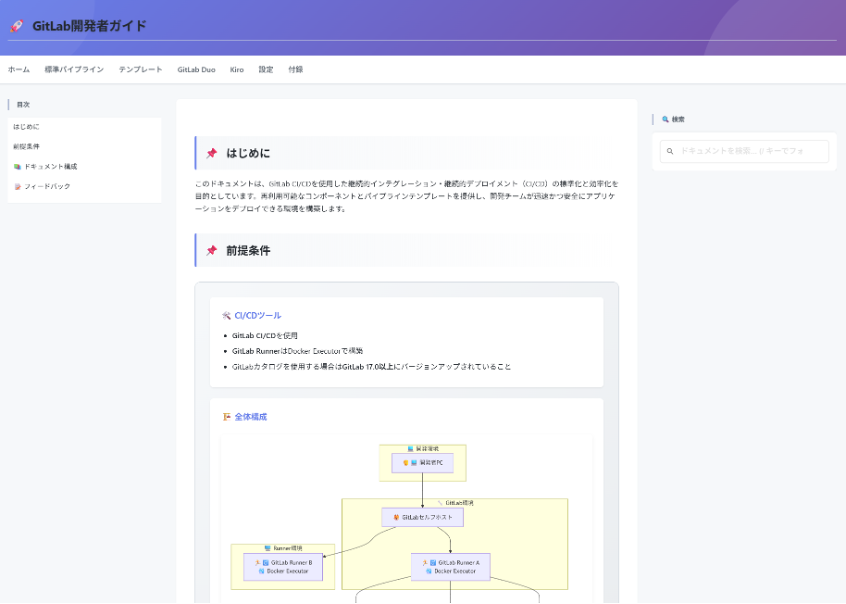Open the 標準パイプライン menu

74,70
